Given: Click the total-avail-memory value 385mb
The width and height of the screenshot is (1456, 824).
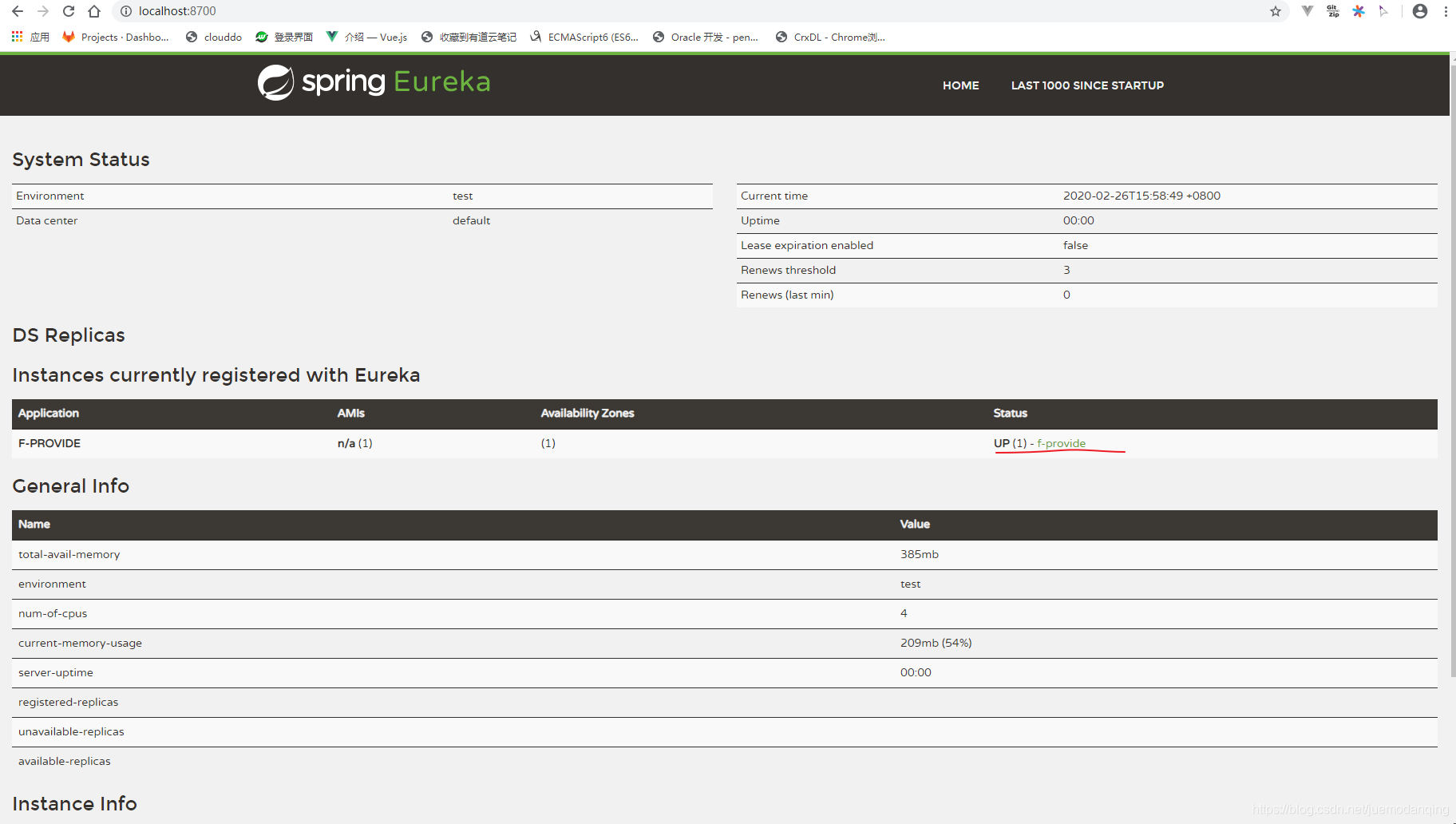Looking at the screenshot, I should [919, 554].
